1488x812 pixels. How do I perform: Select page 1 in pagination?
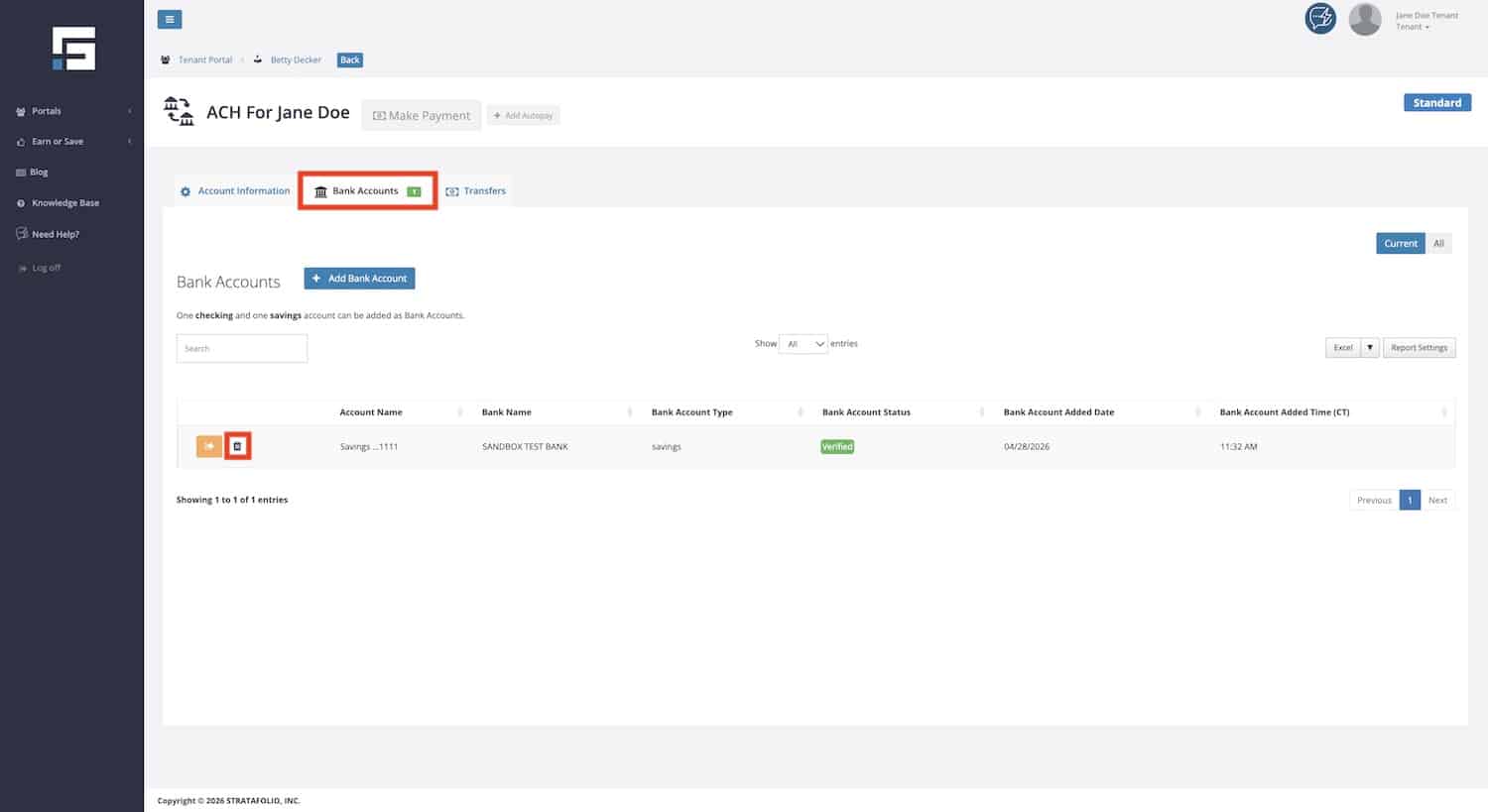point(1410,501)
